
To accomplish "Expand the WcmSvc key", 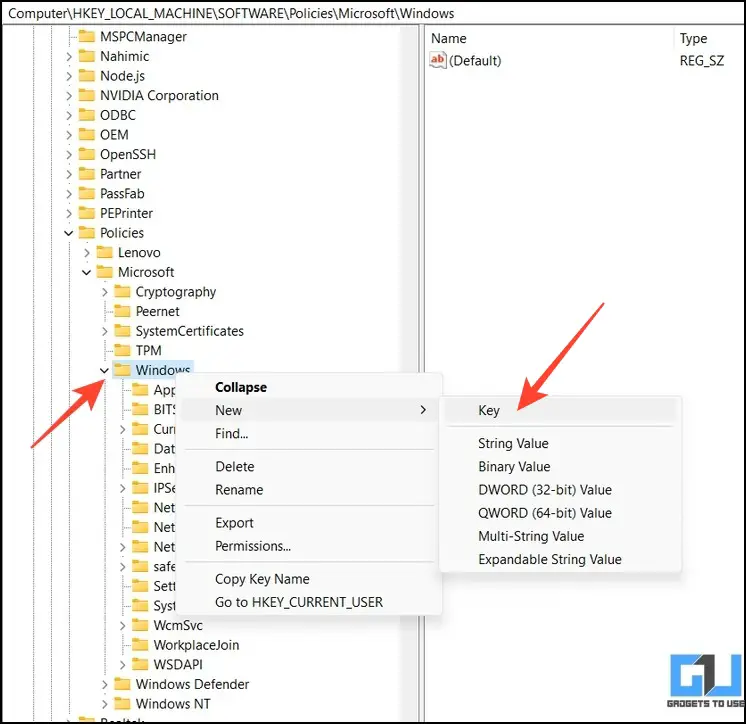I will 122,626.
